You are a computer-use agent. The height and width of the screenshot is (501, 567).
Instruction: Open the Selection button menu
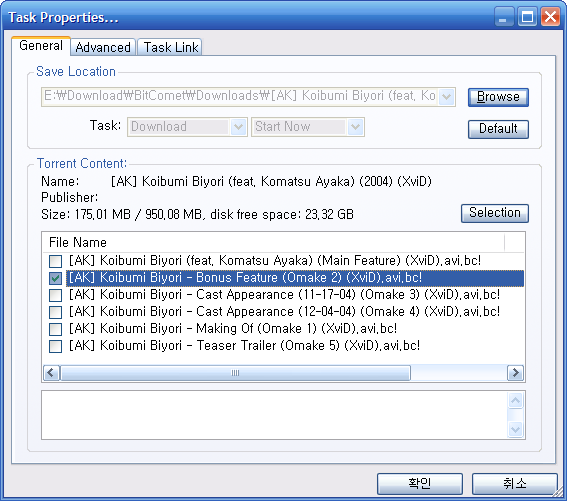[x=495, y=213]
